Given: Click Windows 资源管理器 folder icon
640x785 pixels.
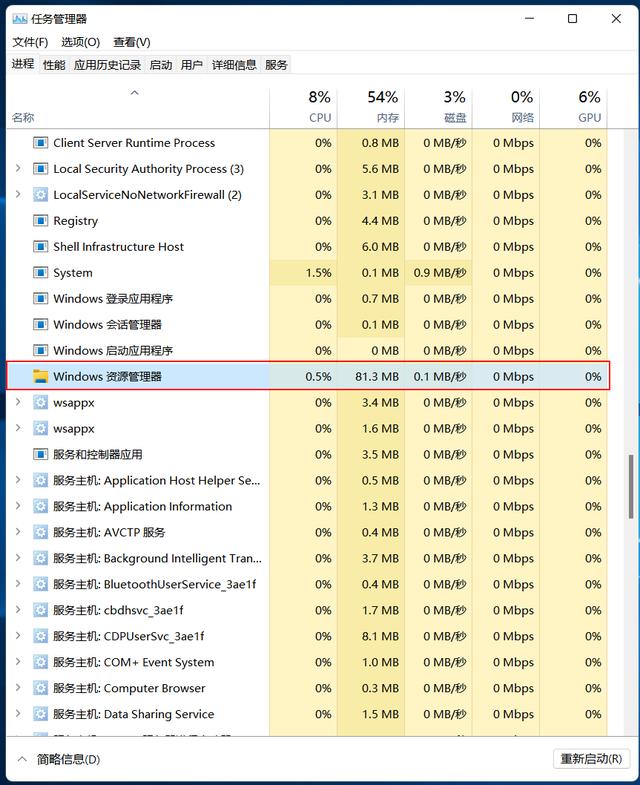Looking at the screenshot, I should [x=40, y=376].
